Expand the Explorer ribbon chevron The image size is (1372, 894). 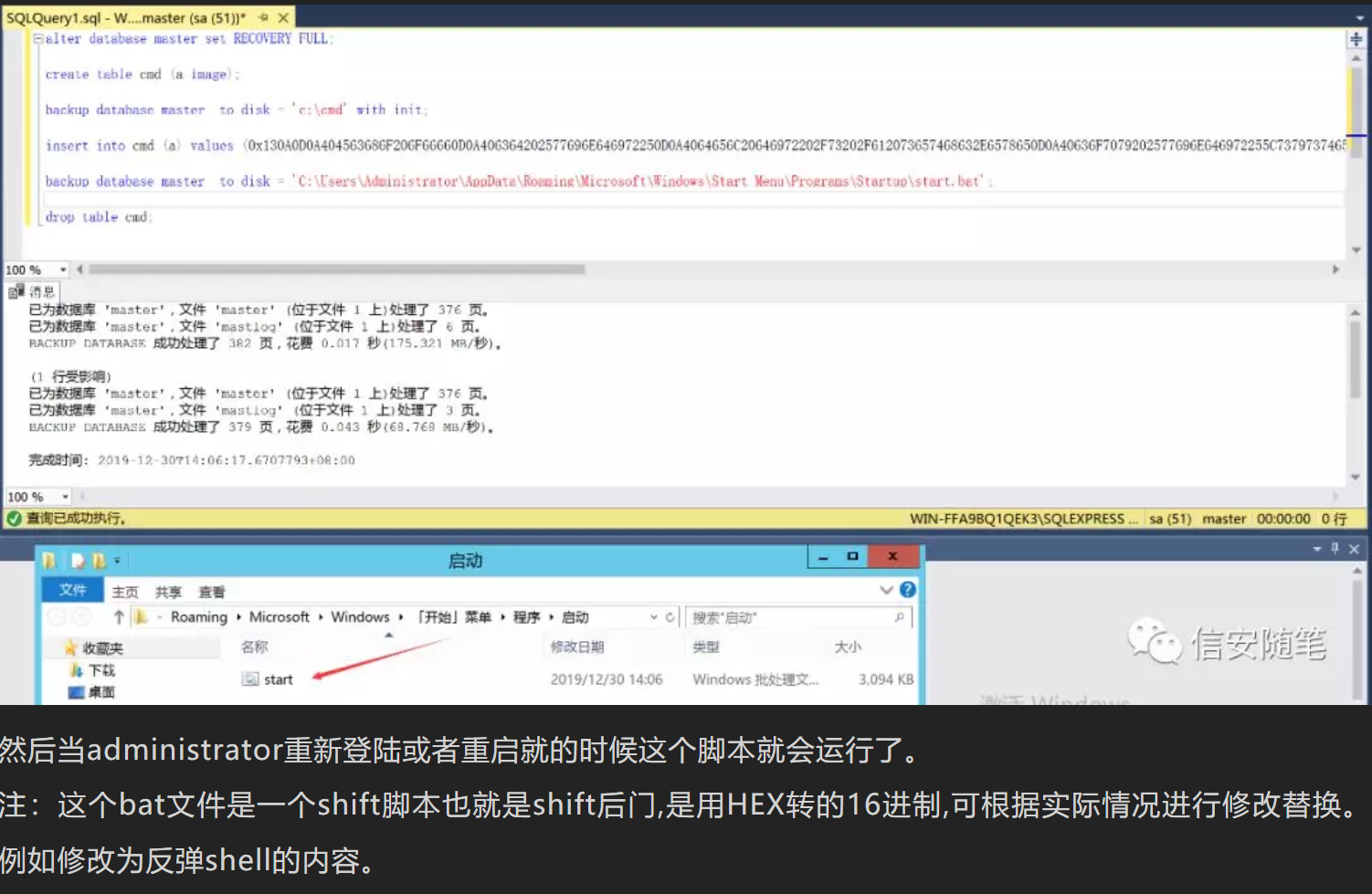pos(886,590)
